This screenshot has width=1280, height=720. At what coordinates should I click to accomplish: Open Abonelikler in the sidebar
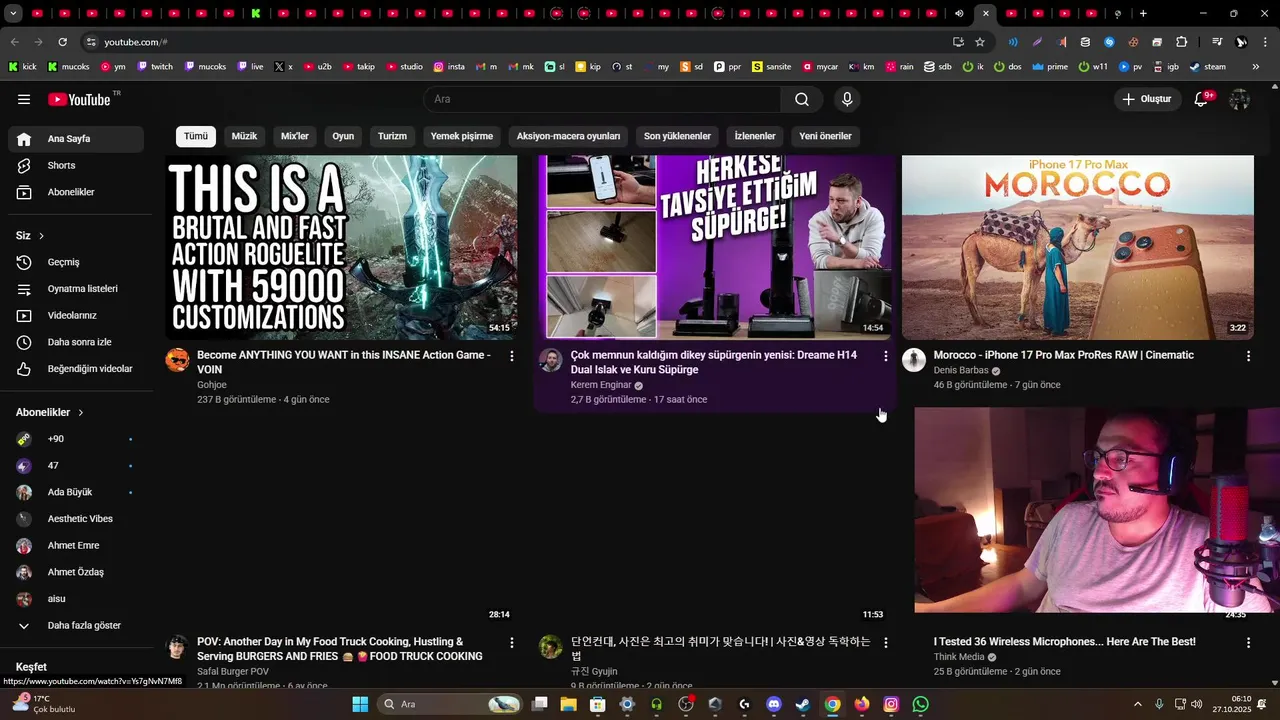(76, 192)
